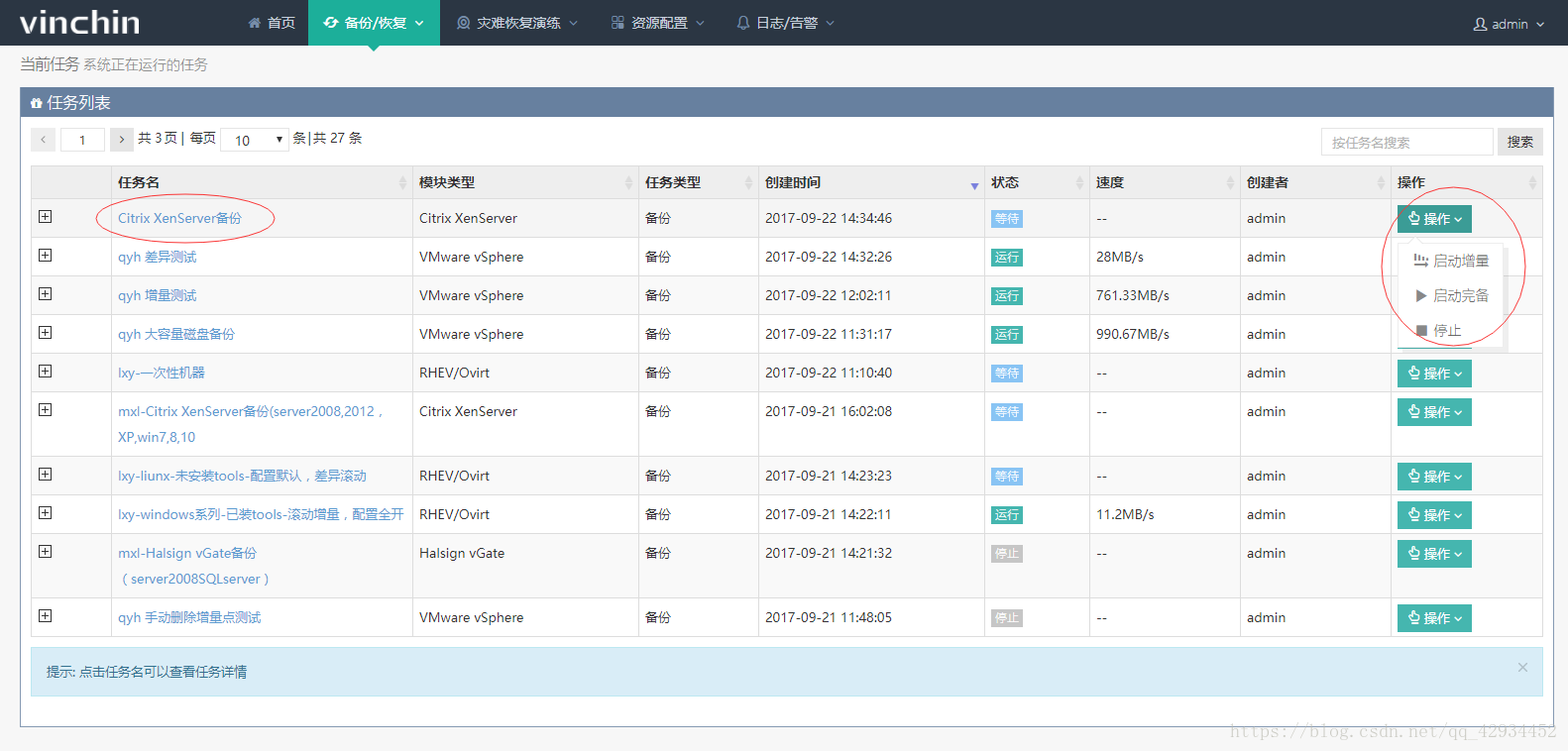Image resolution: width=1568 pixels, height=751 pixels.
Task: Expand the qyh 差异测试 row
Action: tap(45, 256)
